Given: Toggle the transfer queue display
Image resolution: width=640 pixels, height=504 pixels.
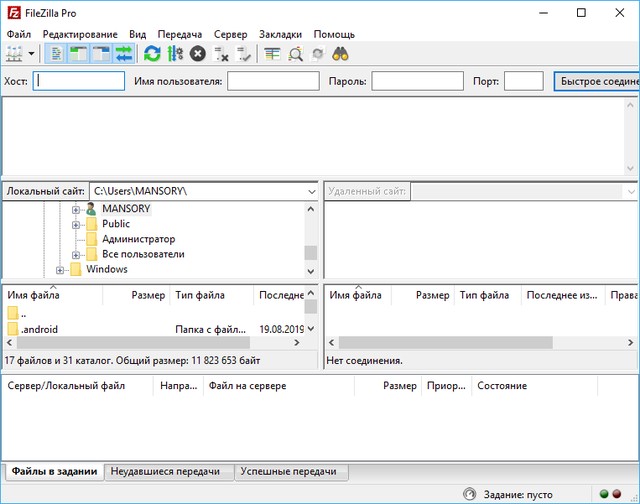Looking at the screenshot, I should click(125, 54).
